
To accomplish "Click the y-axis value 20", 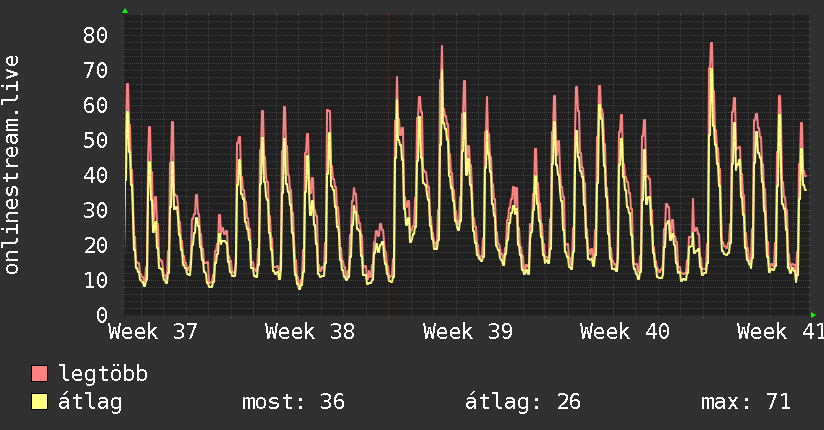I will (96, 245).
